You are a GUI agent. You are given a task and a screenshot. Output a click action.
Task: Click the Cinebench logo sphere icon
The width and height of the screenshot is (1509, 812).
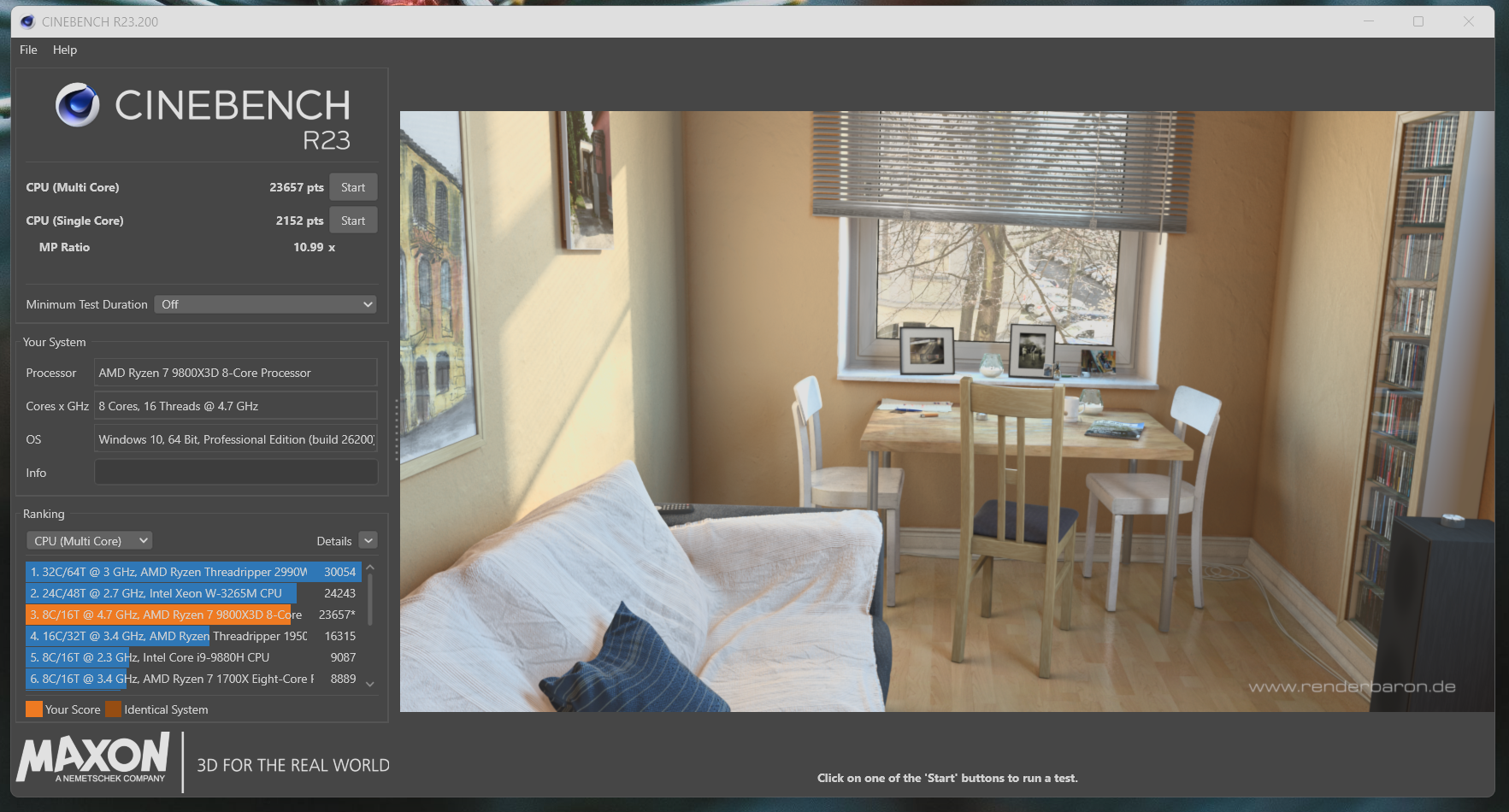tap(78, 105)
